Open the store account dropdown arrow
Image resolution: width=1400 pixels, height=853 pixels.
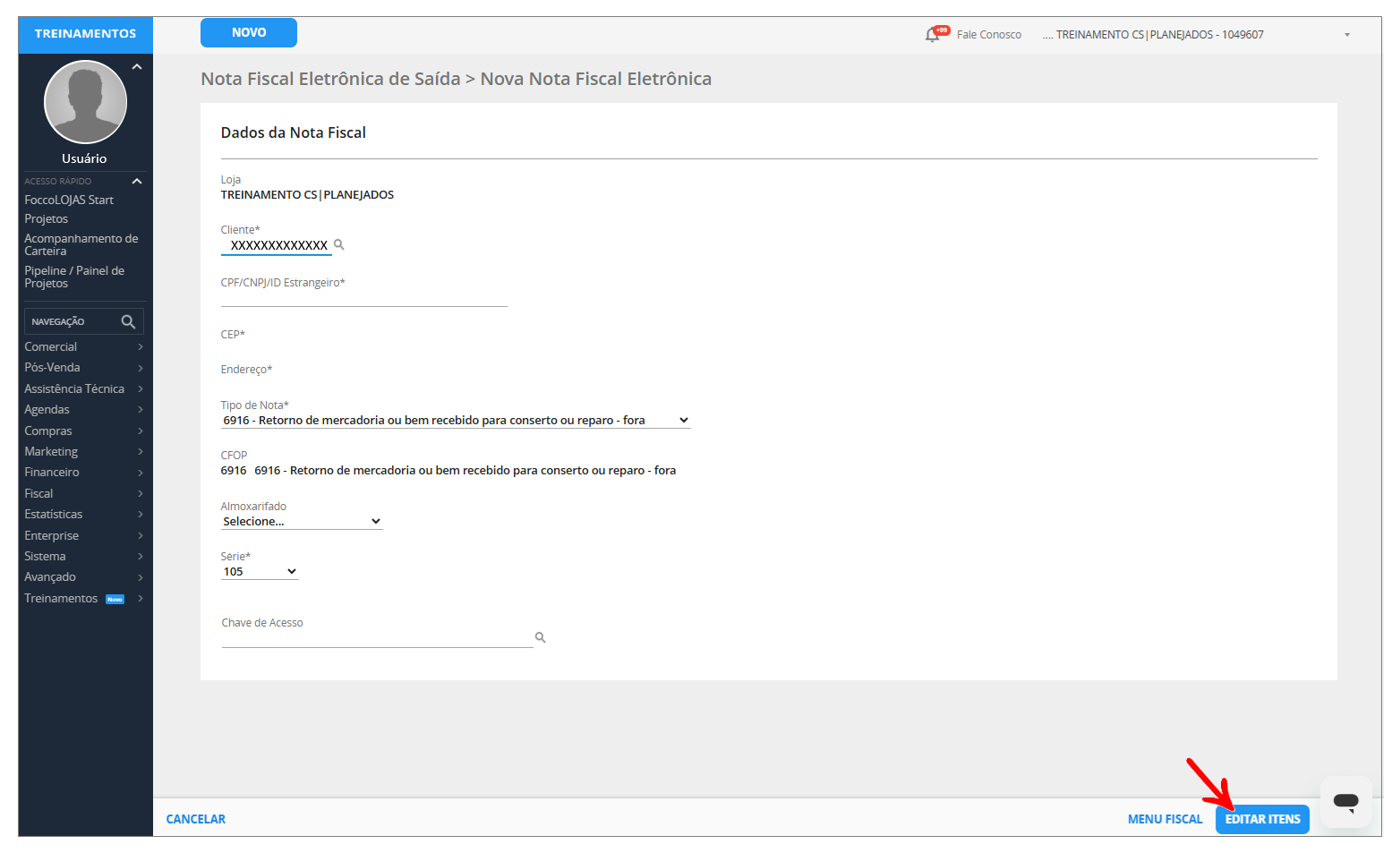click(1346, 35)
